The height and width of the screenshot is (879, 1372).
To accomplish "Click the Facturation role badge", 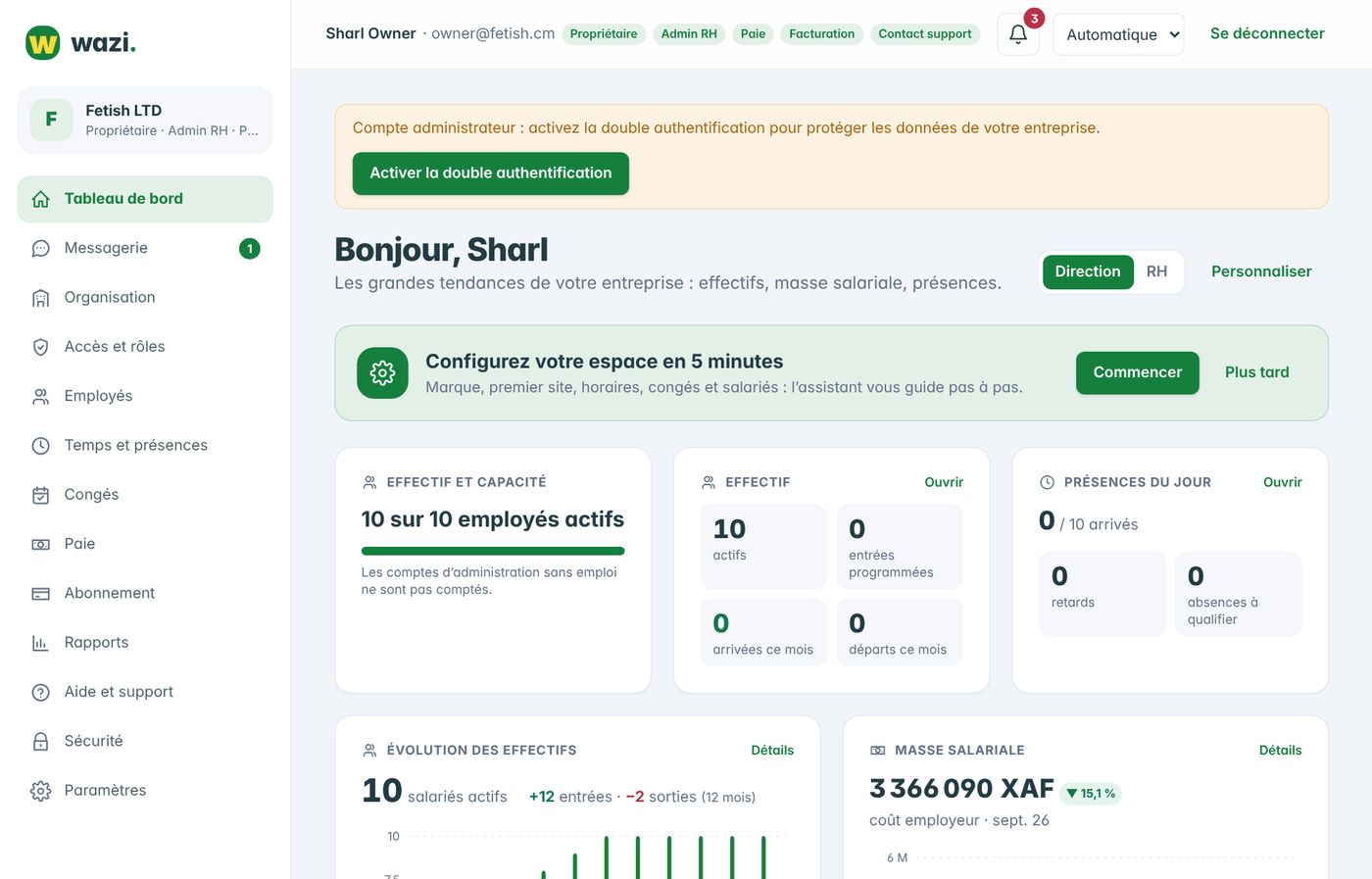I will (822, 34).
